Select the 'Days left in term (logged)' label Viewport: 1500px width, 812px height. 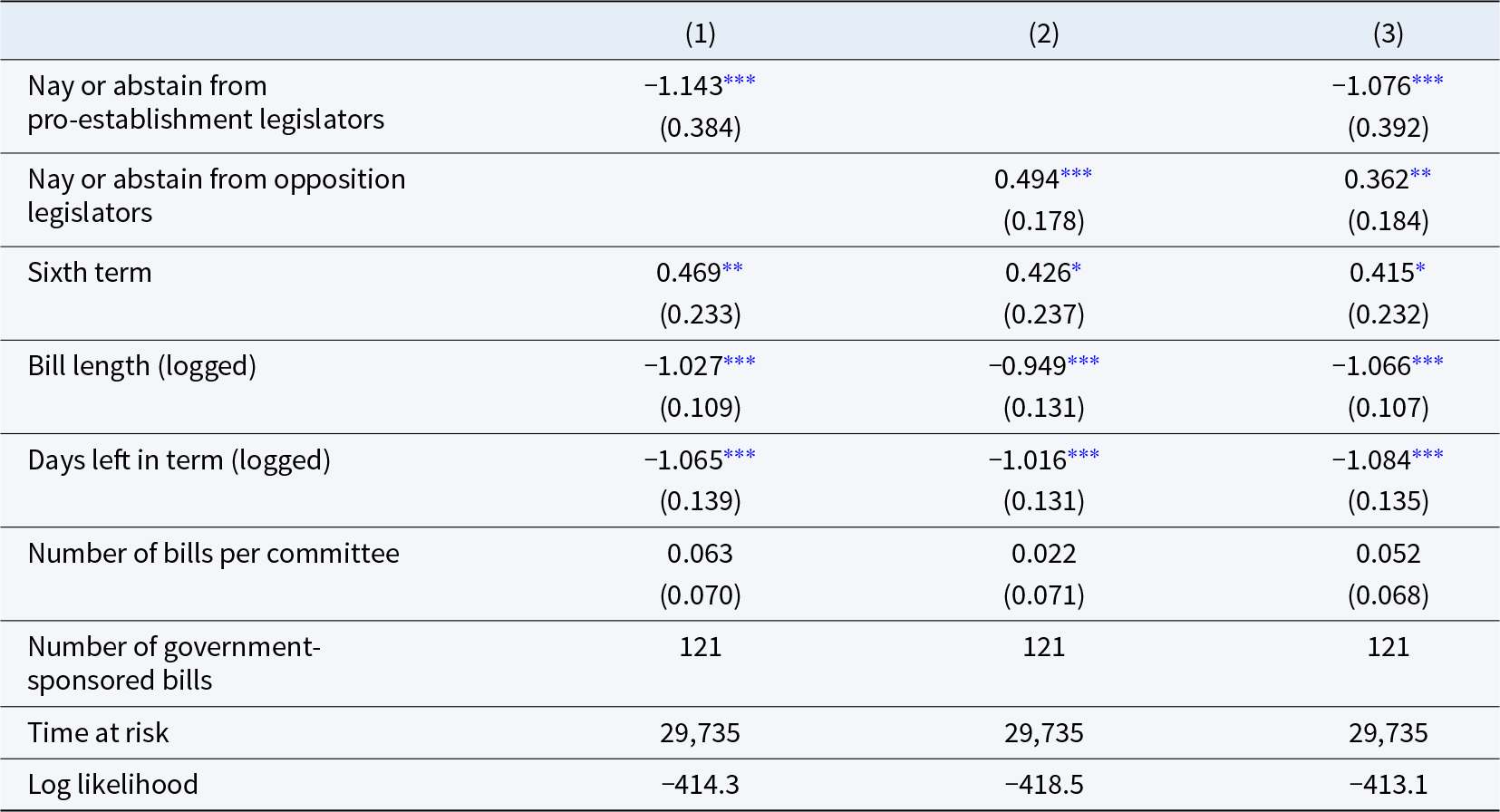(x=179, y=460)
